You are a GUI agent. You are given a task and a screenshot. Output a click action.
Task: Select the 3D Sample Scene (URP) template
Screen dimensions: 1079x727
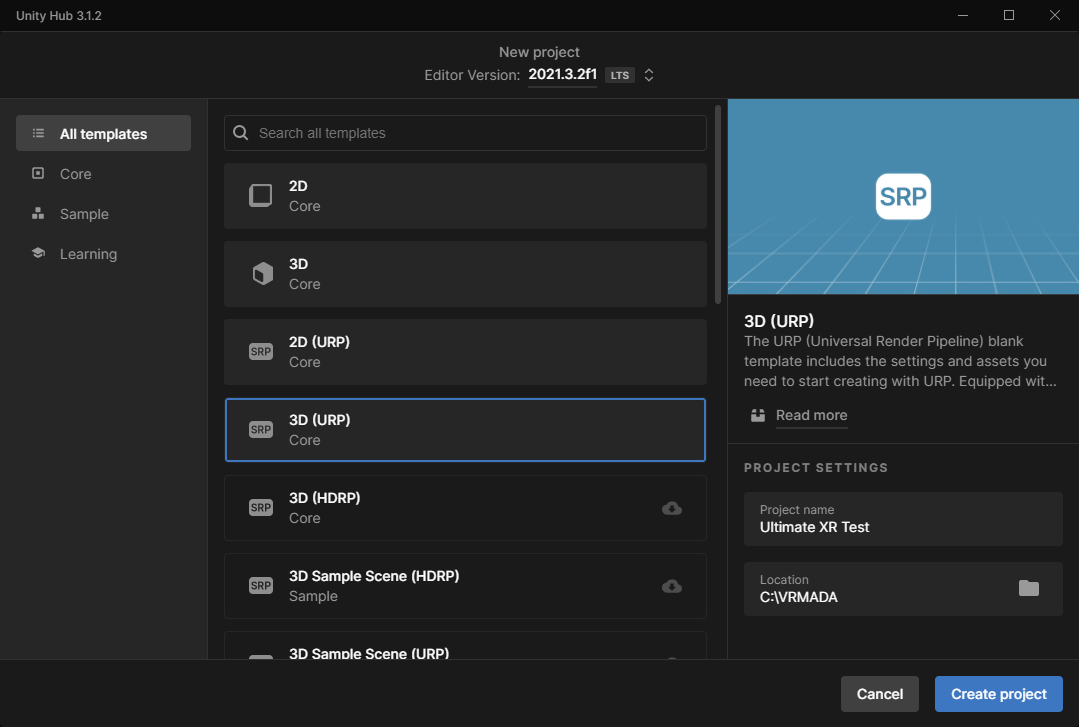point(465,646)
